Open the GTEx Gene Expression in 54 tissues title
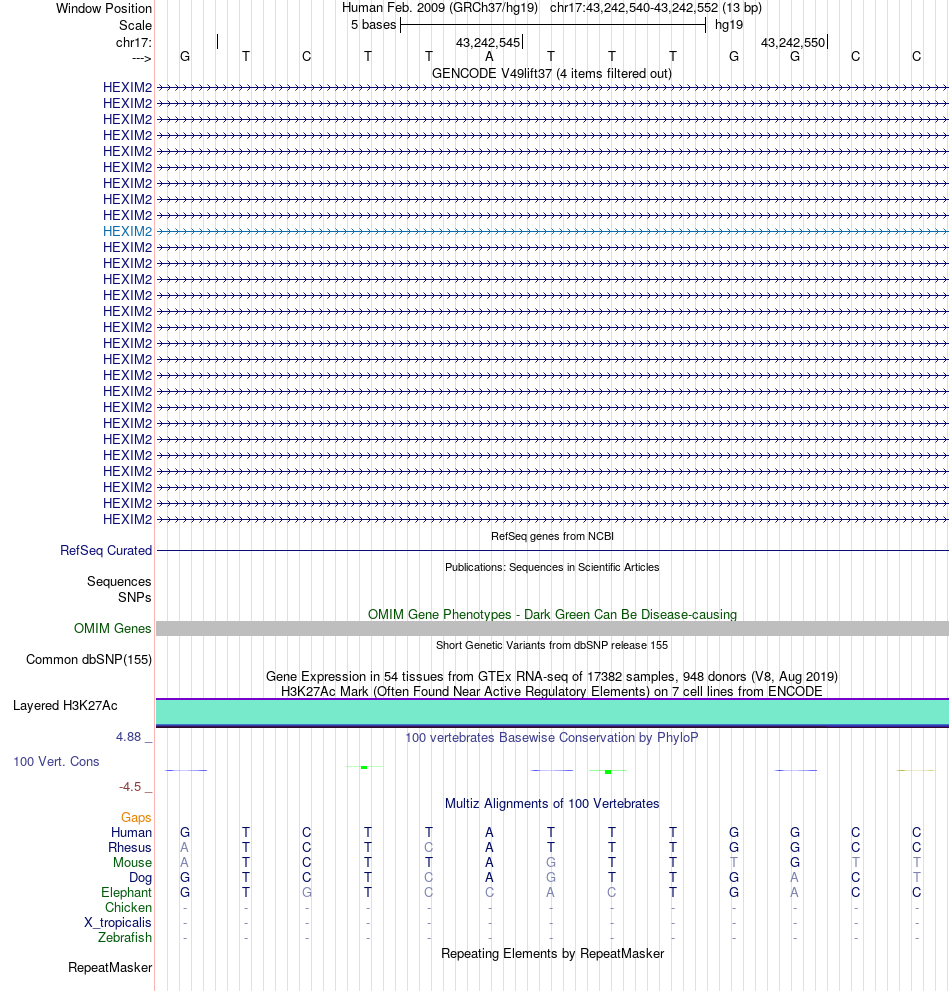Image resolution: width=950 pixels, height=991 pixels. (x=552, y=677)
